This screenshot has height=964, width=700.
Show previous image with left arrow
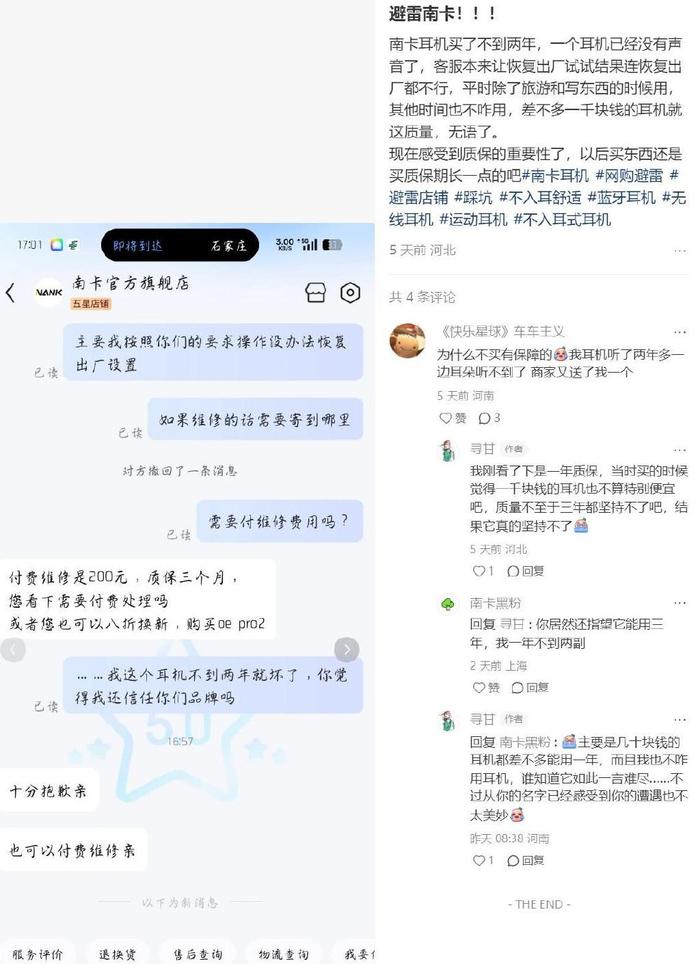click(x=13, y=649)
